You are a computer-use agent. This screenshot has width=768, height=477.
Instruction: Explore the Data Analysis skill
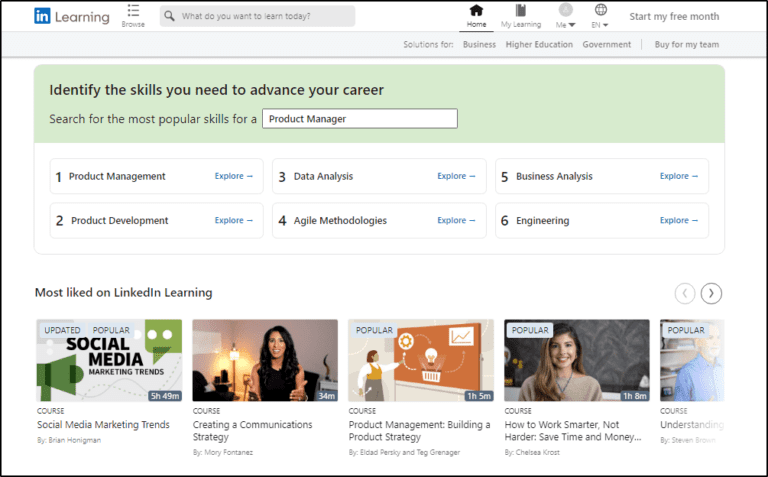456,176
